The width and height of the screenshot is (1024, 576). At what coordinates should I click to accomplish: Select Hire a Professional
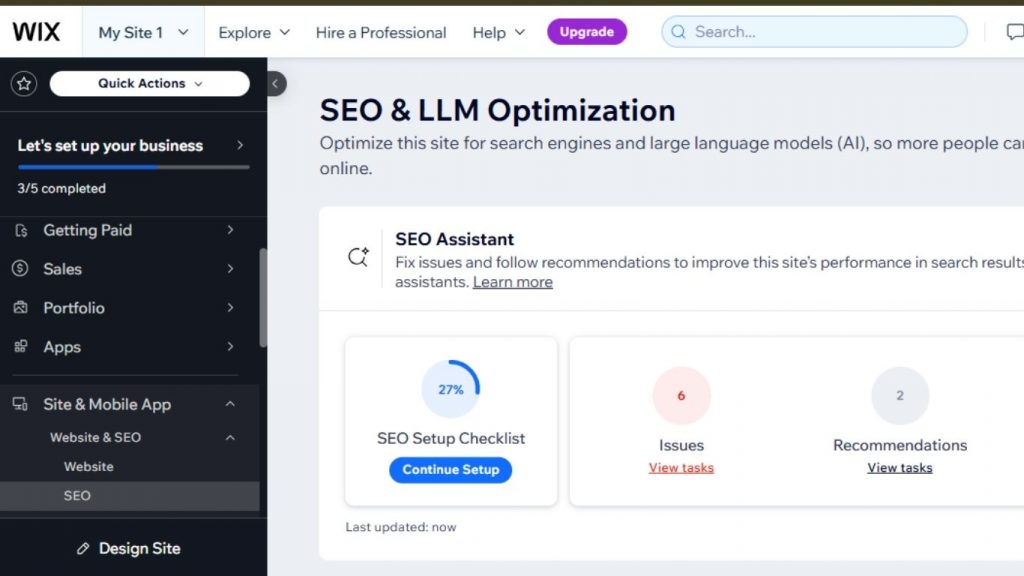pyautogui.click(x=380, y=32)
